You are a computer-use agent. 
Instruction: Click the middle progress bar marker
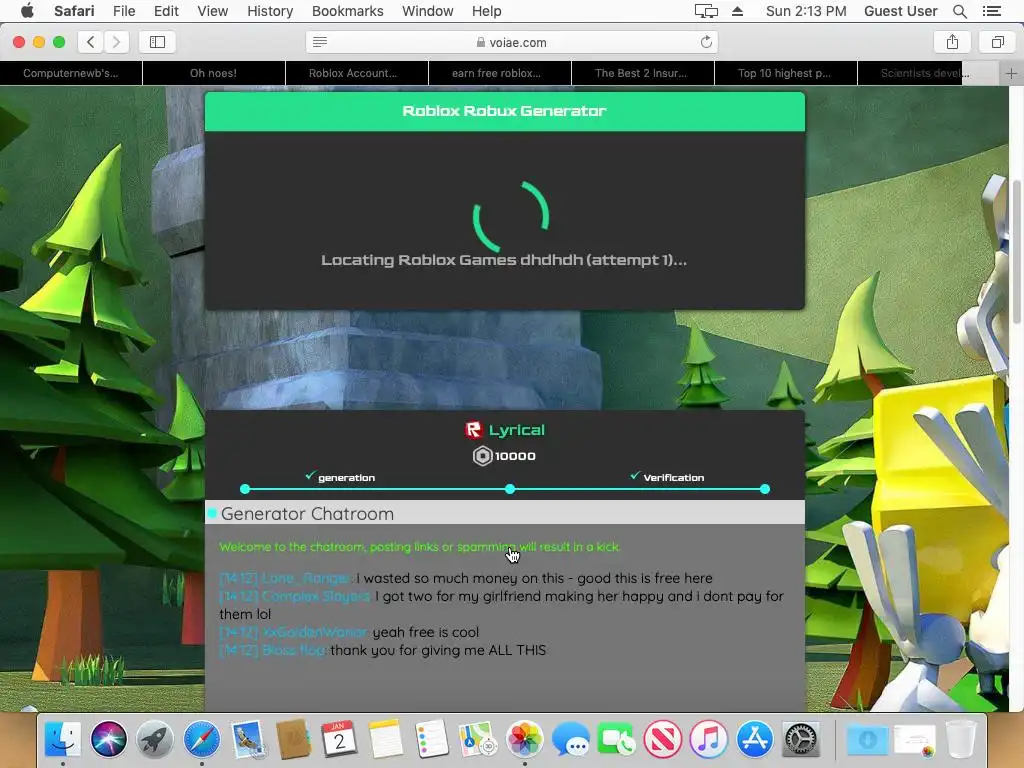coord(510,489)
